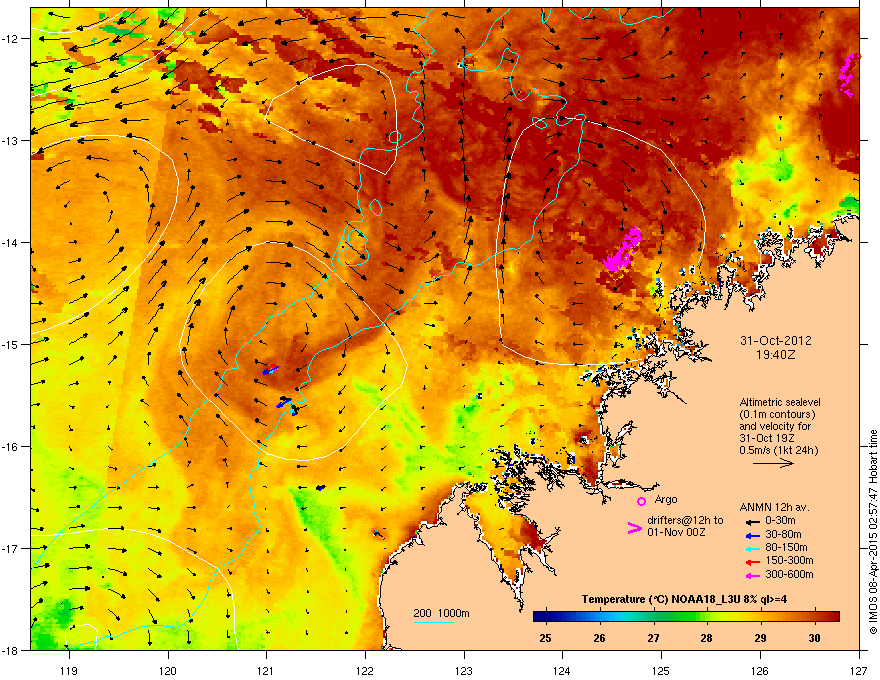880x680 pixels.
Task: Click the '150-300m' depth label
Action: [x=789, y=560]
